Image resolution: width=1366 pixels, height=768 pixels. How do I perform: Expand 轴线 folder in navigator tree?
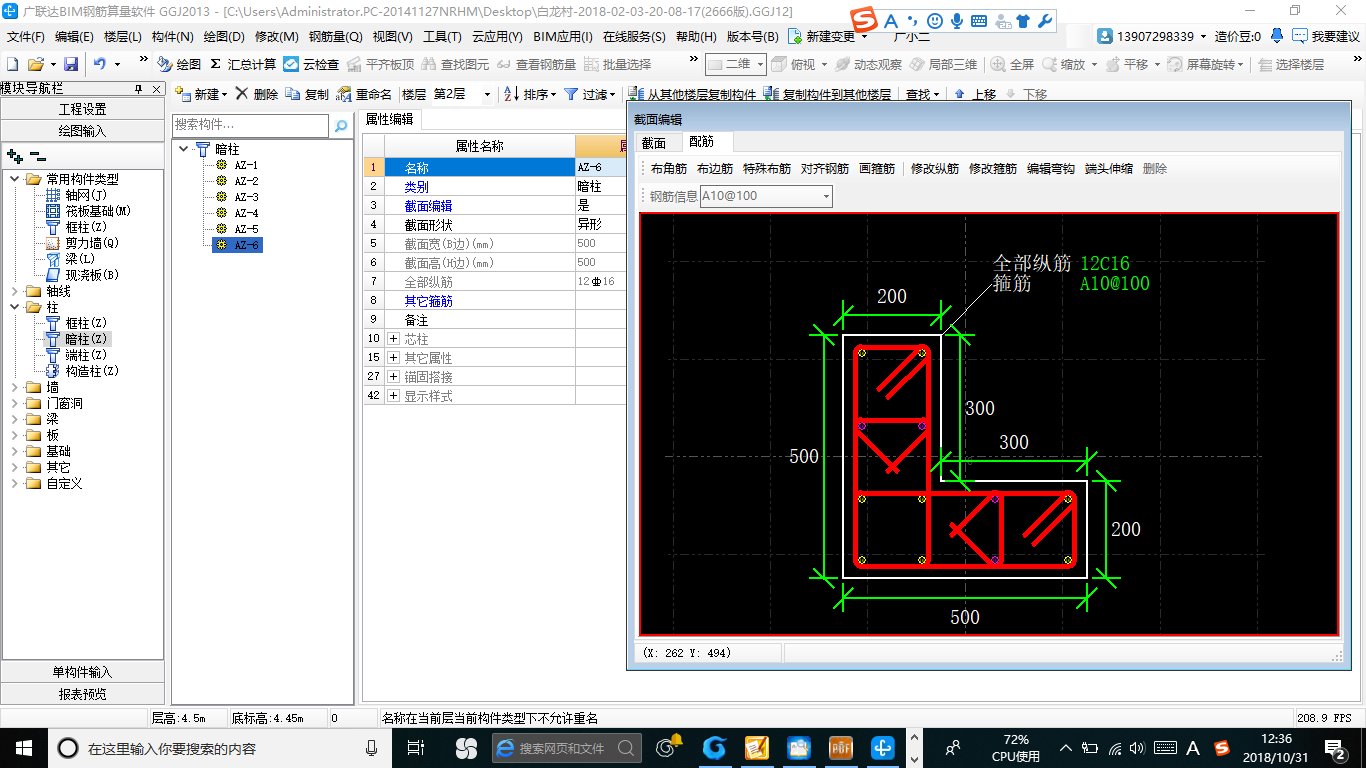(13, 291)
